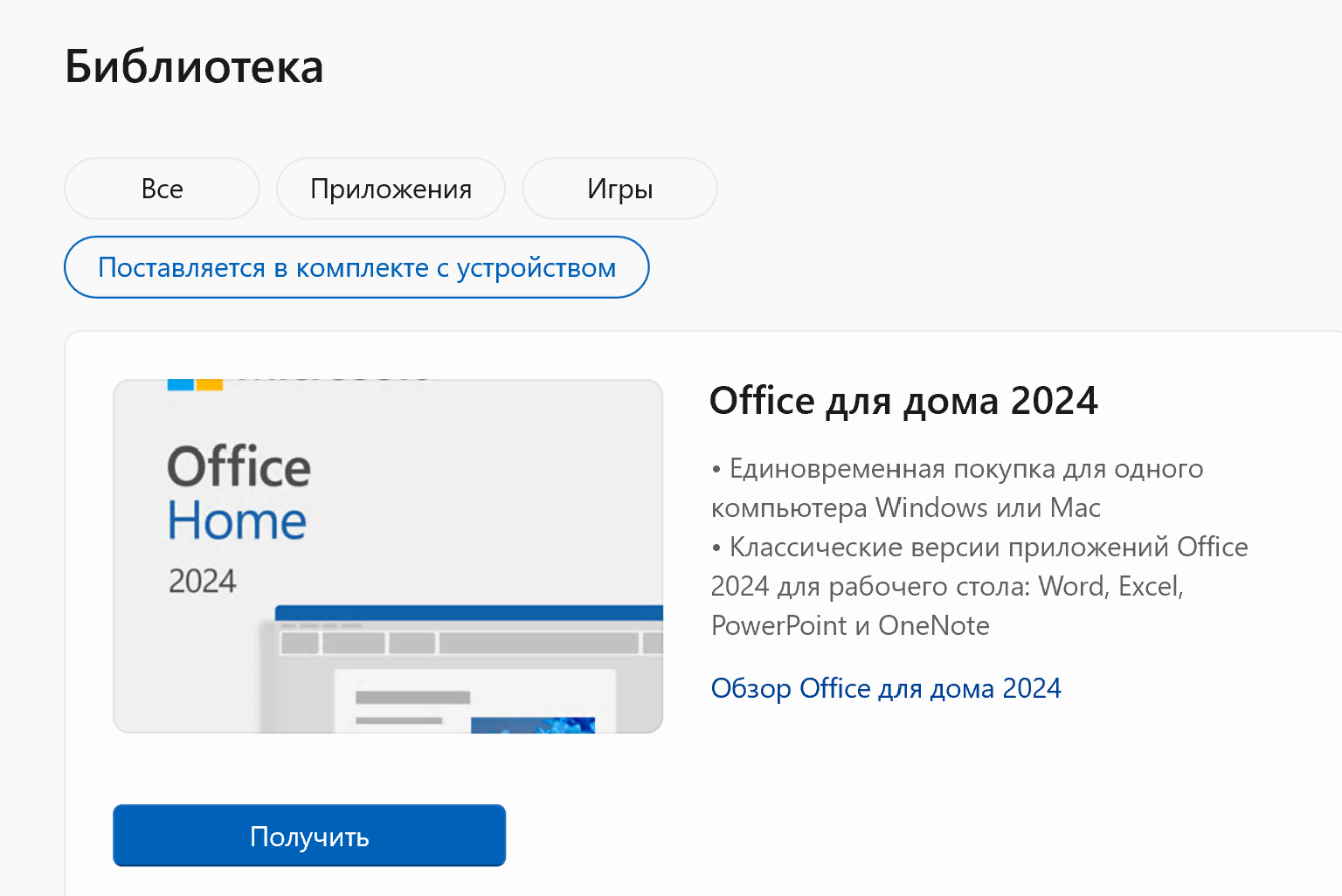Select Поставляется в комплекте с устройством filter
1342x896 pixels.
[356, 267]
